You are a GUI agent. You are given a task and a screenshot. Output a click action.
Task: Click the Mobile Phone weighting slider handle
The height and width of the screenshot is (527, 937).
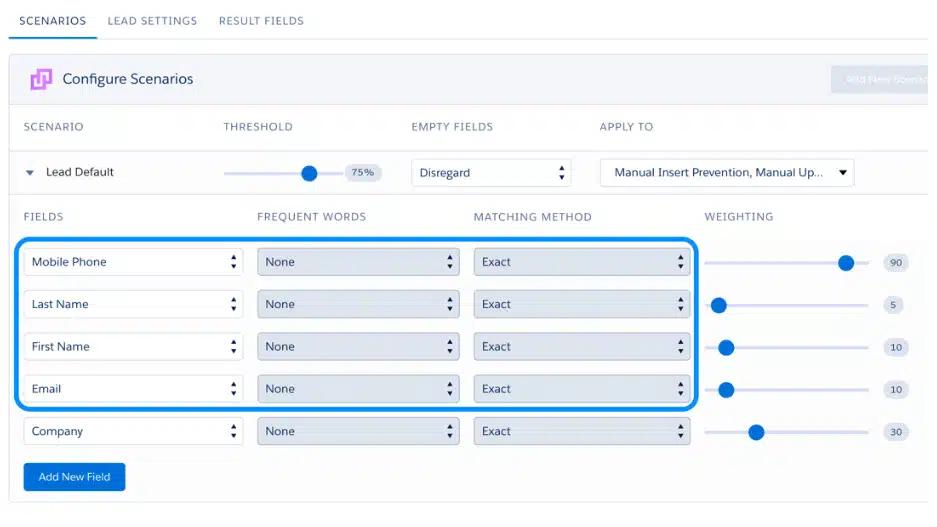click(x=846, y=262)
